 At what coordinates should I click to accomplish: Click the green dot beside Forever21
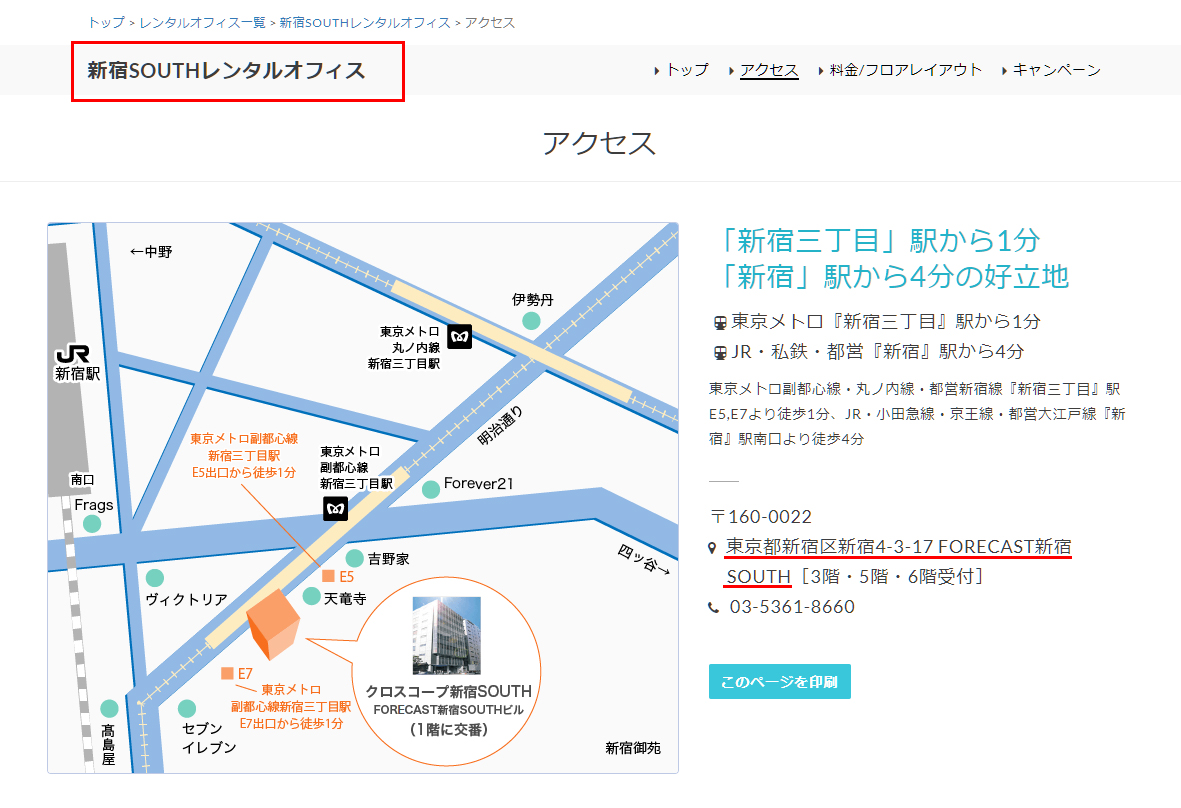click(431, 489)
